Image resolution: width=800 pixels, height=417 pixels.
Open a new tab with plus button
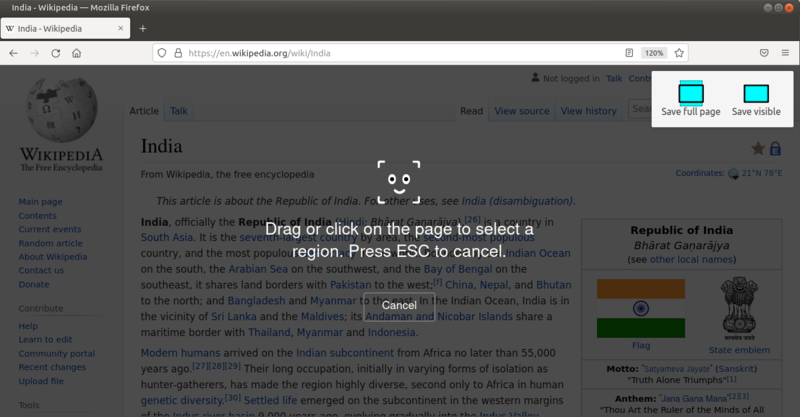143,29
